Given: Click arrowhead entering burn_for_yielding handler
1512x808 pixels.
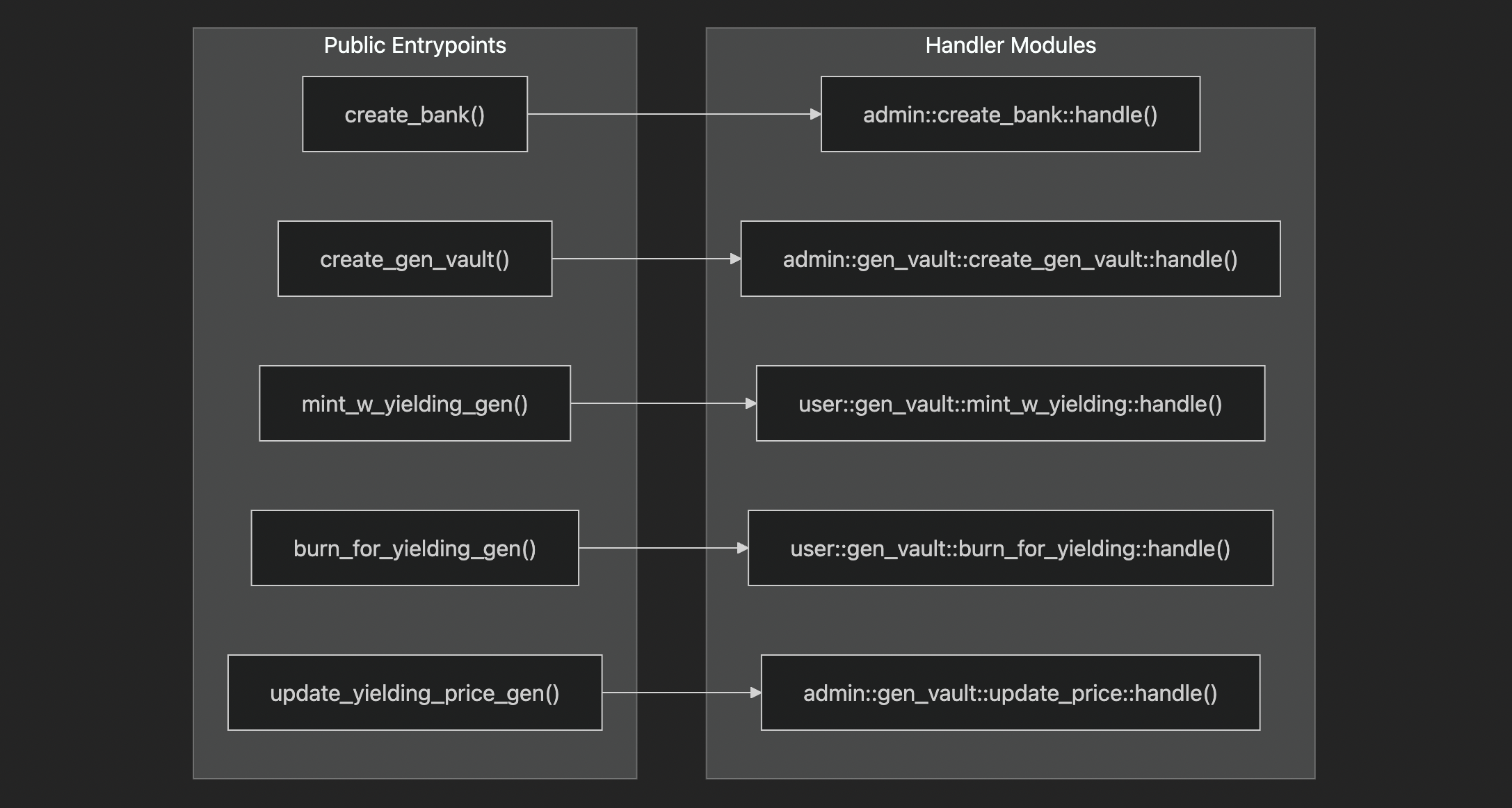Looking at the screenshot, I should (742, 548).
